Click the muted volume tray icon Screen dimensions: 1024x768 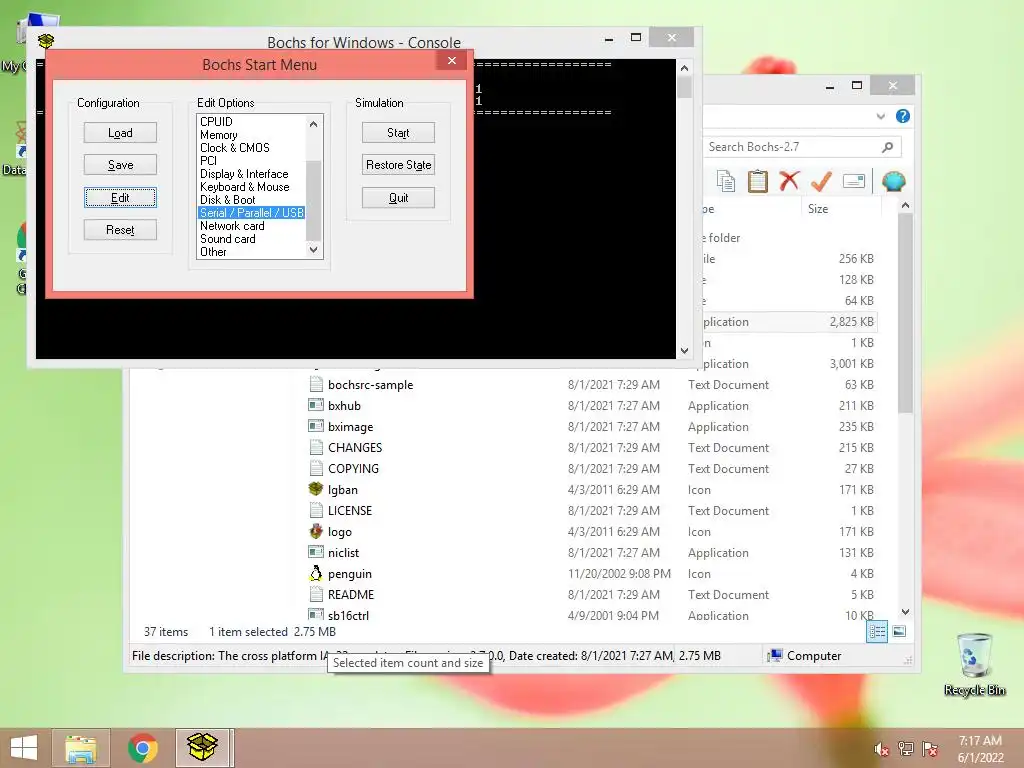click(881, 749)
